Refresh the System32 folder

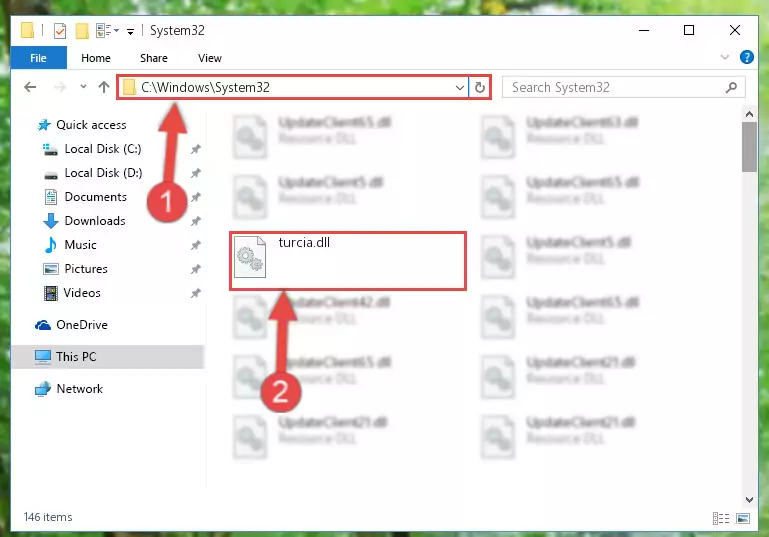tap(480, 87)
